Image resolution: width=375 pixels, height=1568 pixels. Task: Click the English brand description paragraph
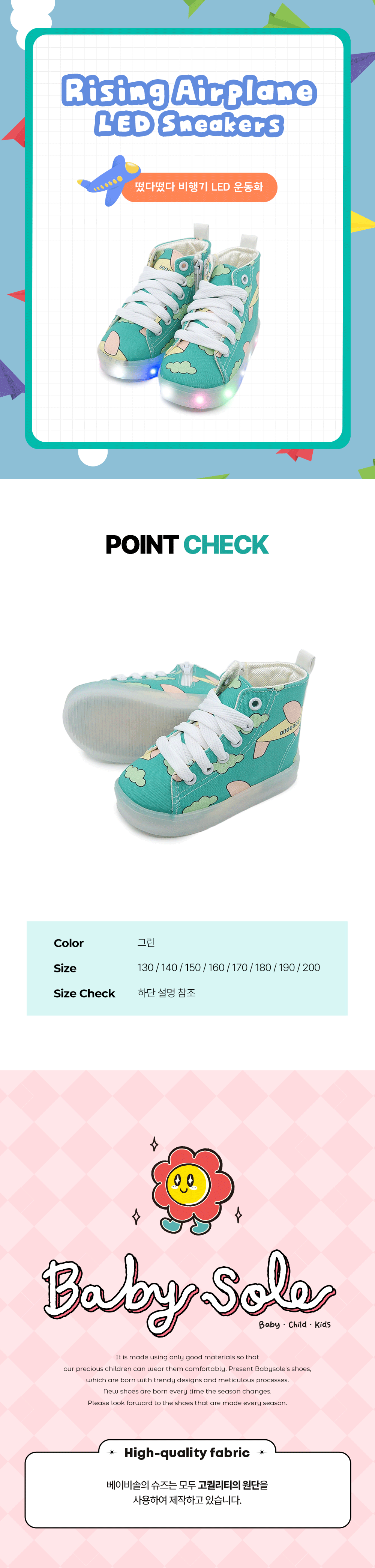point(187,1380)
